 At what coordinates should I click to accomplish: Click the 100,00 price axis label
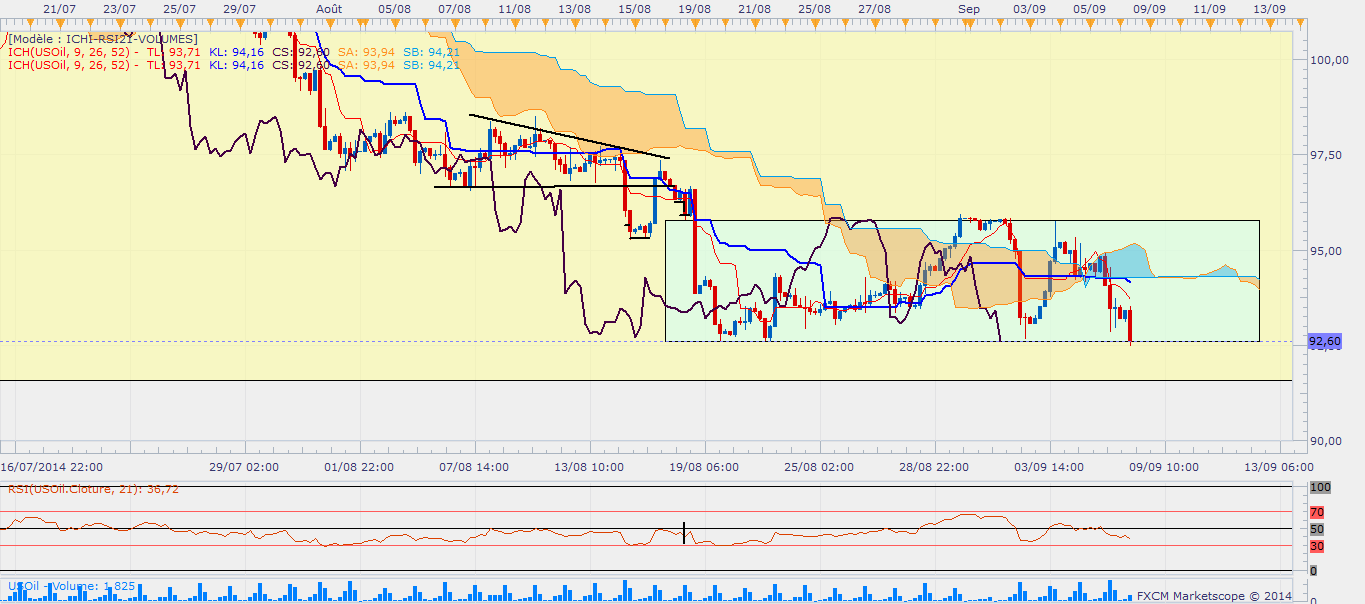click(x=1328, y=60)
